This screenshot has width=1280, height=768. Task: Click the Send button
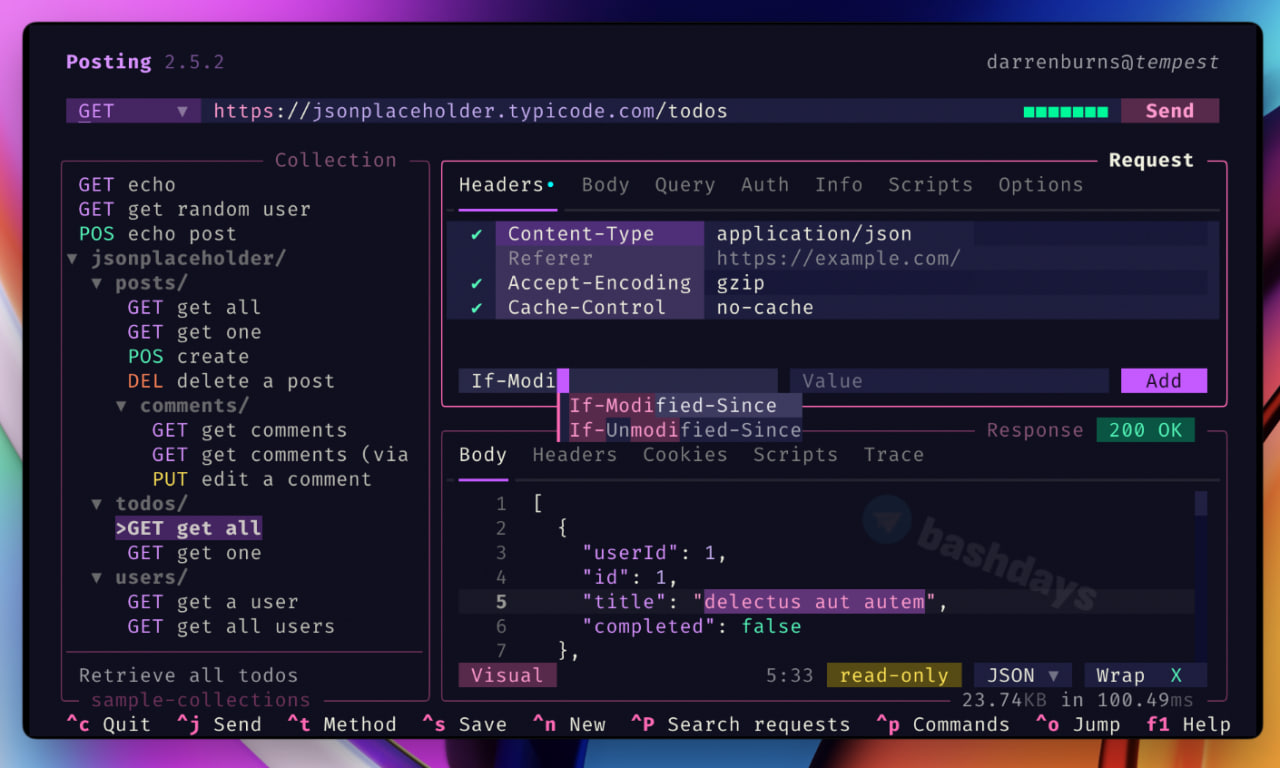(x=1169, y=111)
